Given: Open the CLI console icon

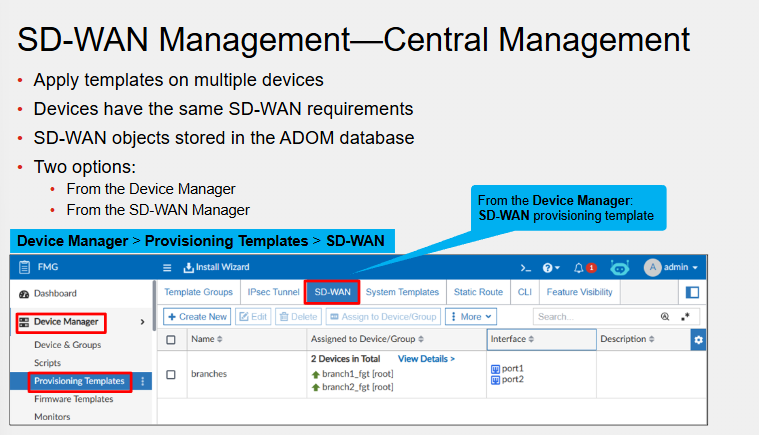Looking at the screenshot, I should (x=525, y=268).
